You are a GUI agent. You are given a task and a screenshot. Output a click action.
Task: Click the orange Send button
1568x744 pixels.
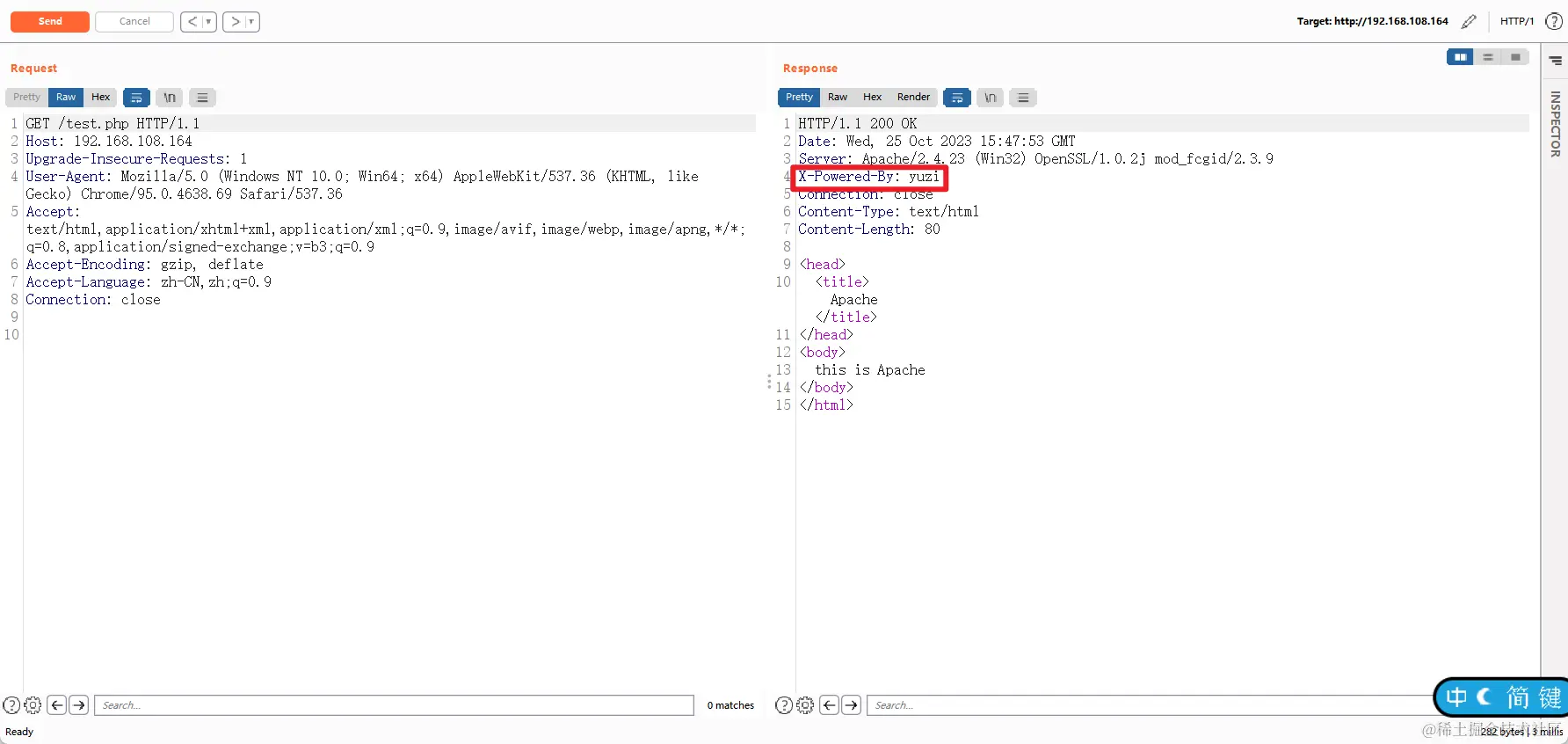(x=50, y=21)
